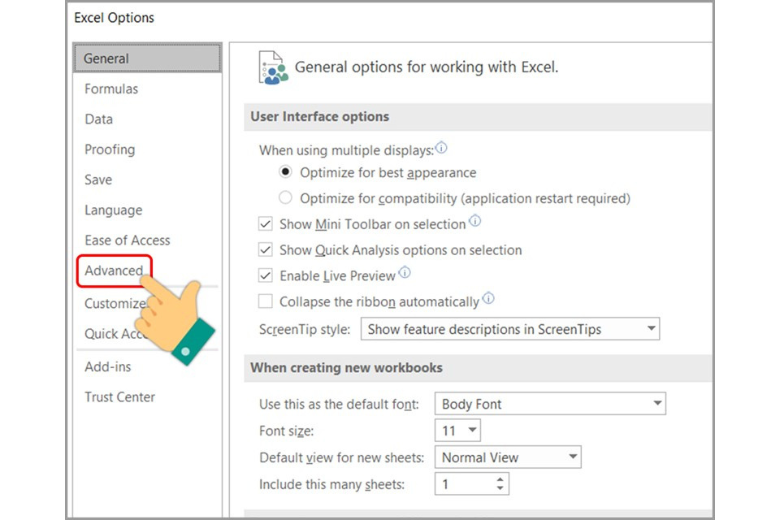
Task: Open Default view for new sheets dropdown
Action: [508, 457]
